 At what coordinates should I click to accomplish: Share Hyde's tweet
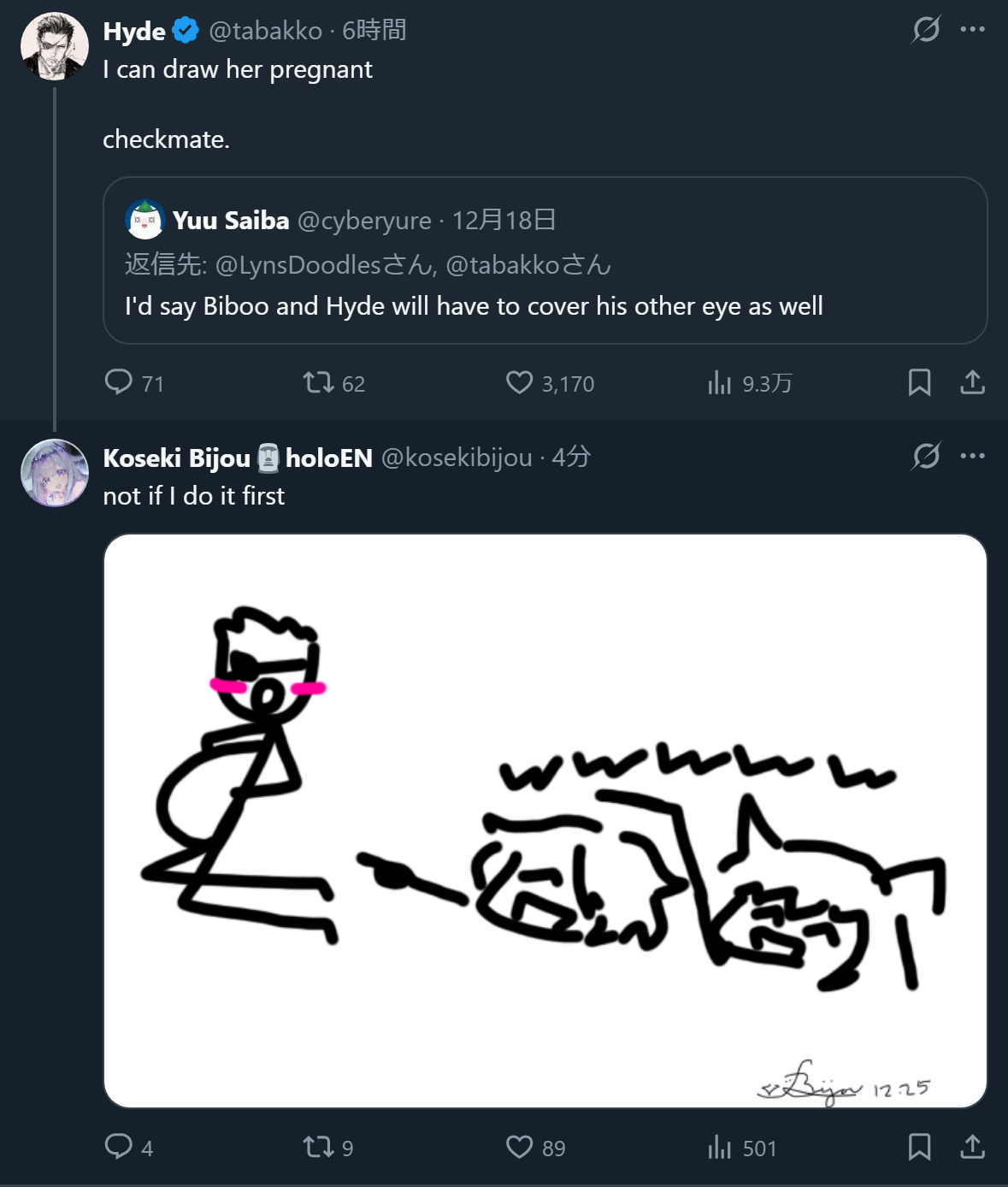click(972, 382)
